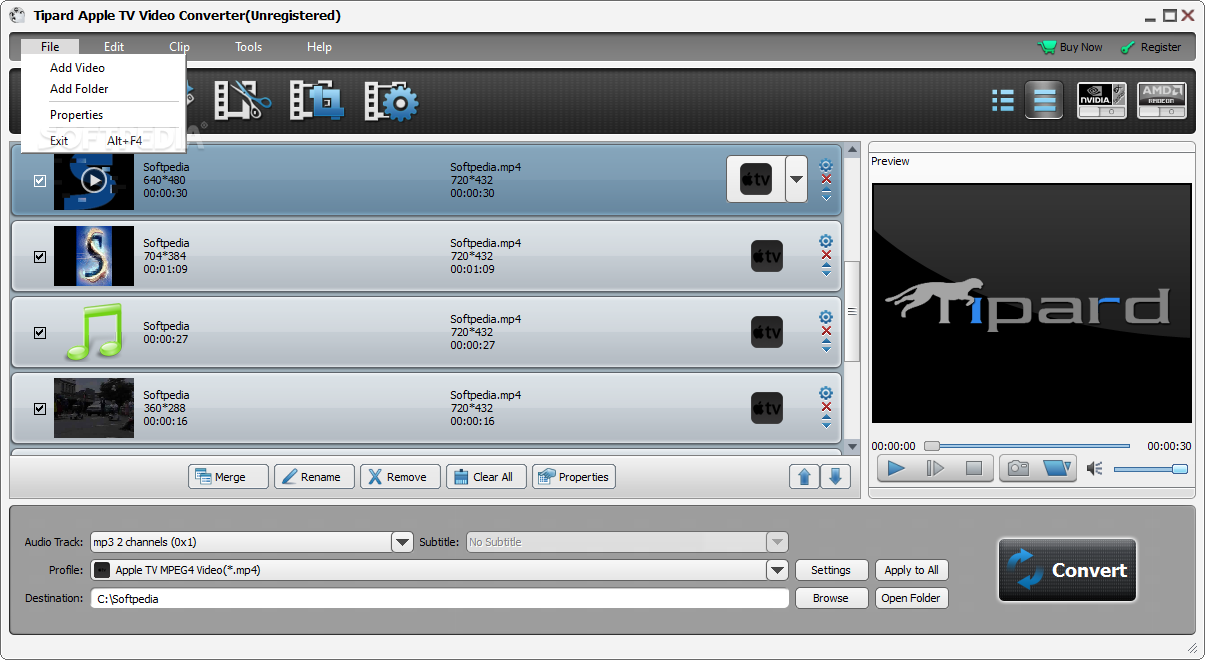Uncheck the 640*480 Softpedia video checkbox
This screenshot has width=1205, height=660.
tap(40, 181)
